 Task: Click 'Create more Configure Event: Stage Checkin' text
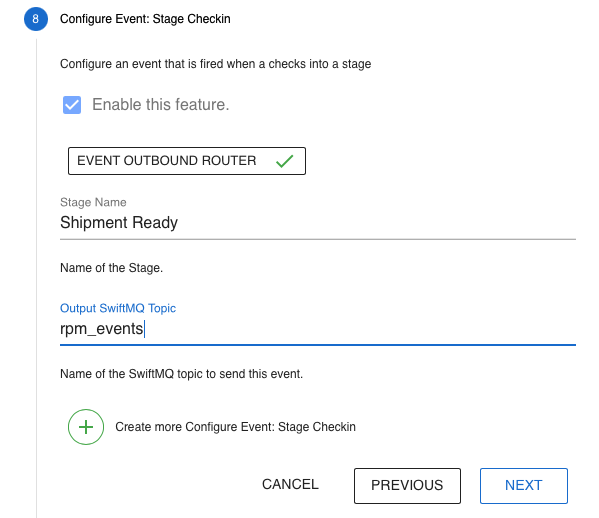click(x=235, y=427)
